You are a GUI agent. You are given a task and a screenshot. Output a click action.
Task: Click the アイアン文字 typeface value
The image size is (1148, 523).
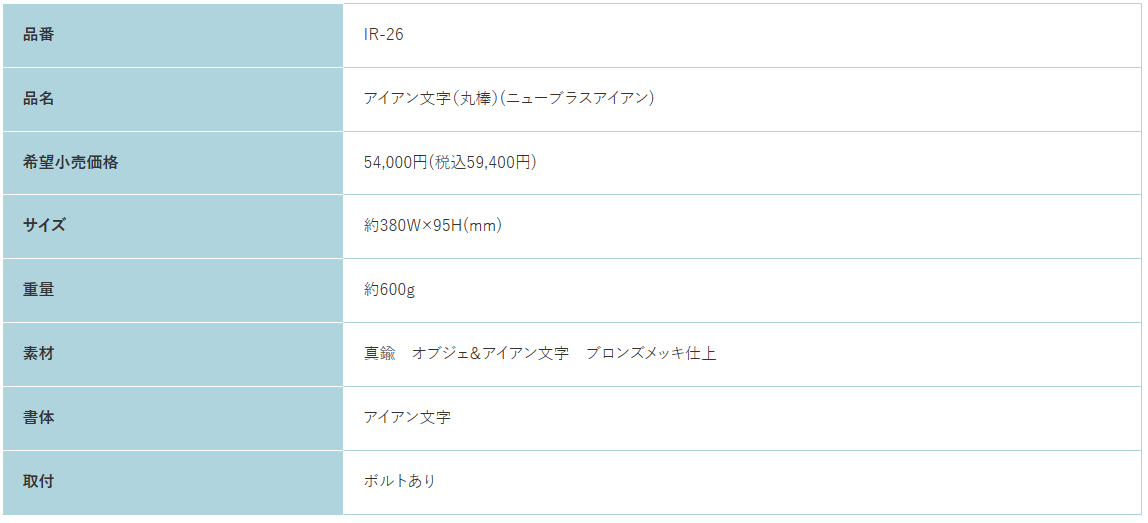pyautogui.click(x=407, y=418)
